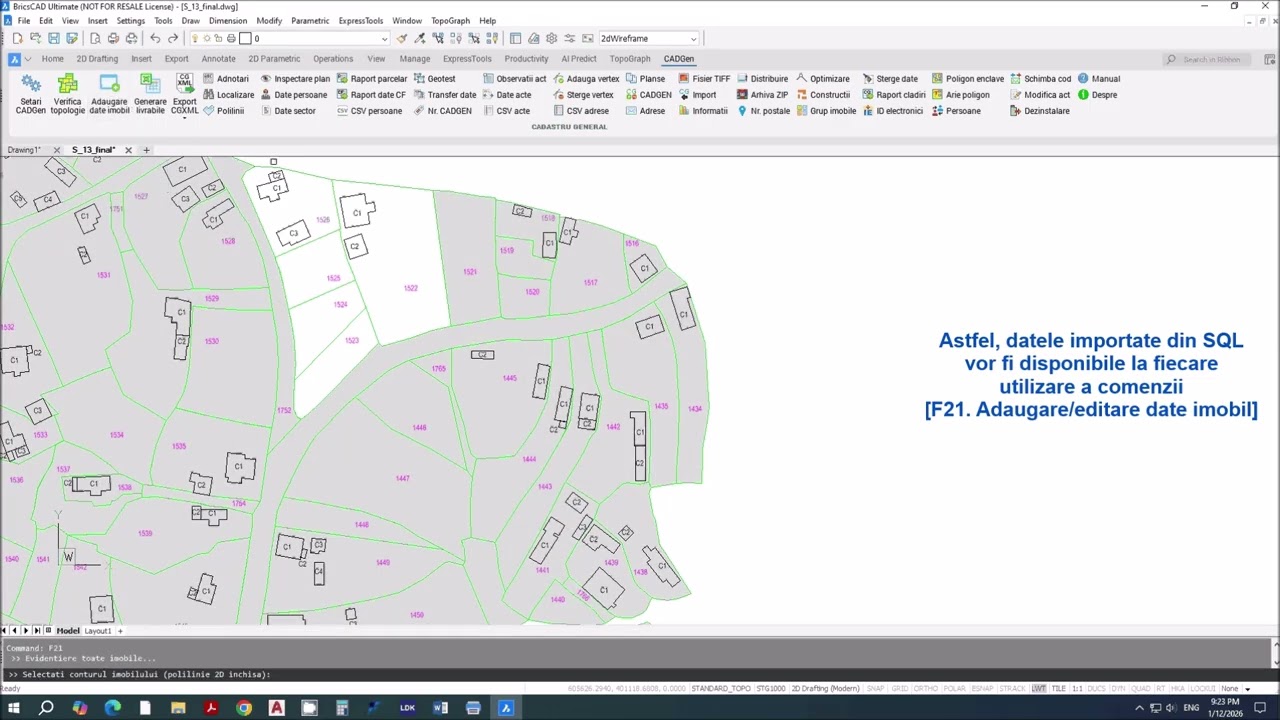Show hidden tray icons chevron

tap(1139, 708)
